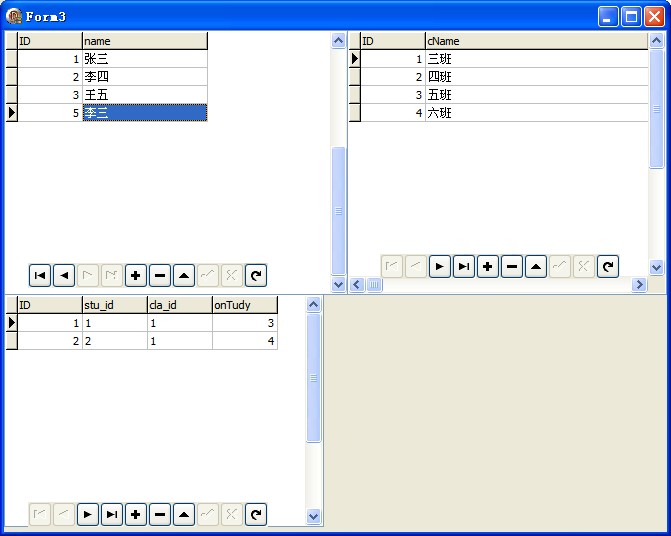Maximize the Form3 window
The image size is (671, 536).
(x=631, y=17)
